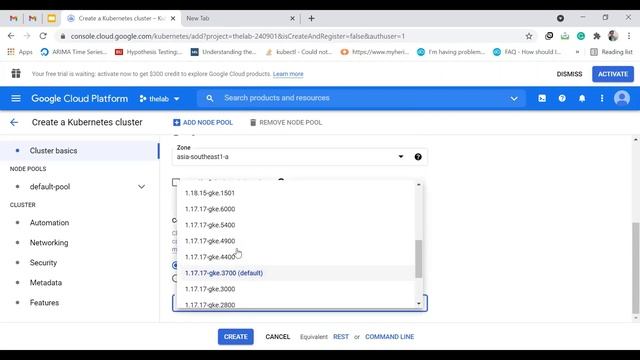Switch to the yellow pinned tab
This screenshot has height=360, width=640.
click(x=51, y=18)
